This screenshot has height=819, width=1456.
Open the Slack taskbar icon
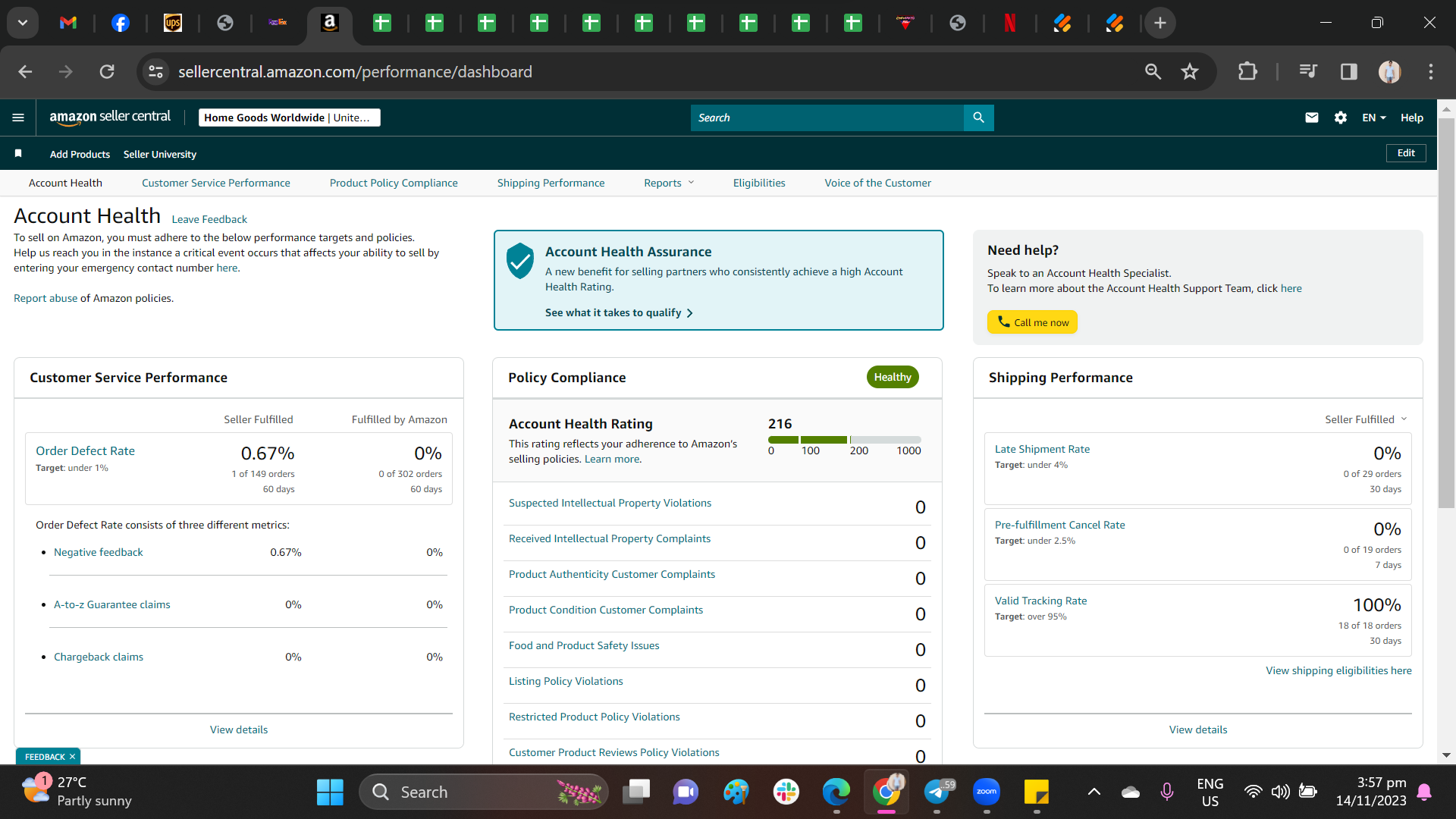point(786,792)
